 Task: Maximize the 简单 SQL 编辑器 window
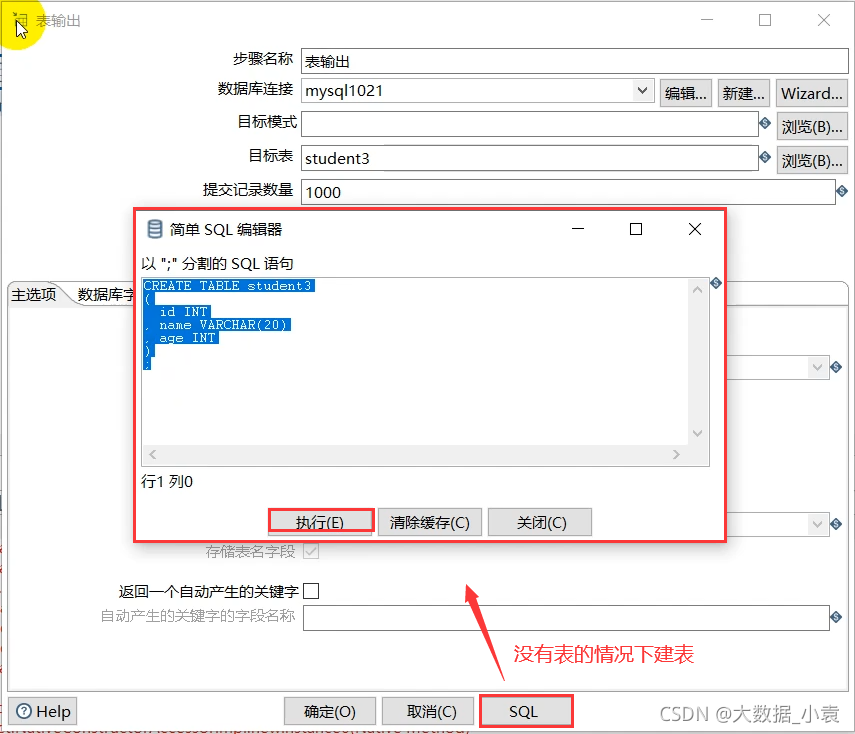click(x=636, y=229)
